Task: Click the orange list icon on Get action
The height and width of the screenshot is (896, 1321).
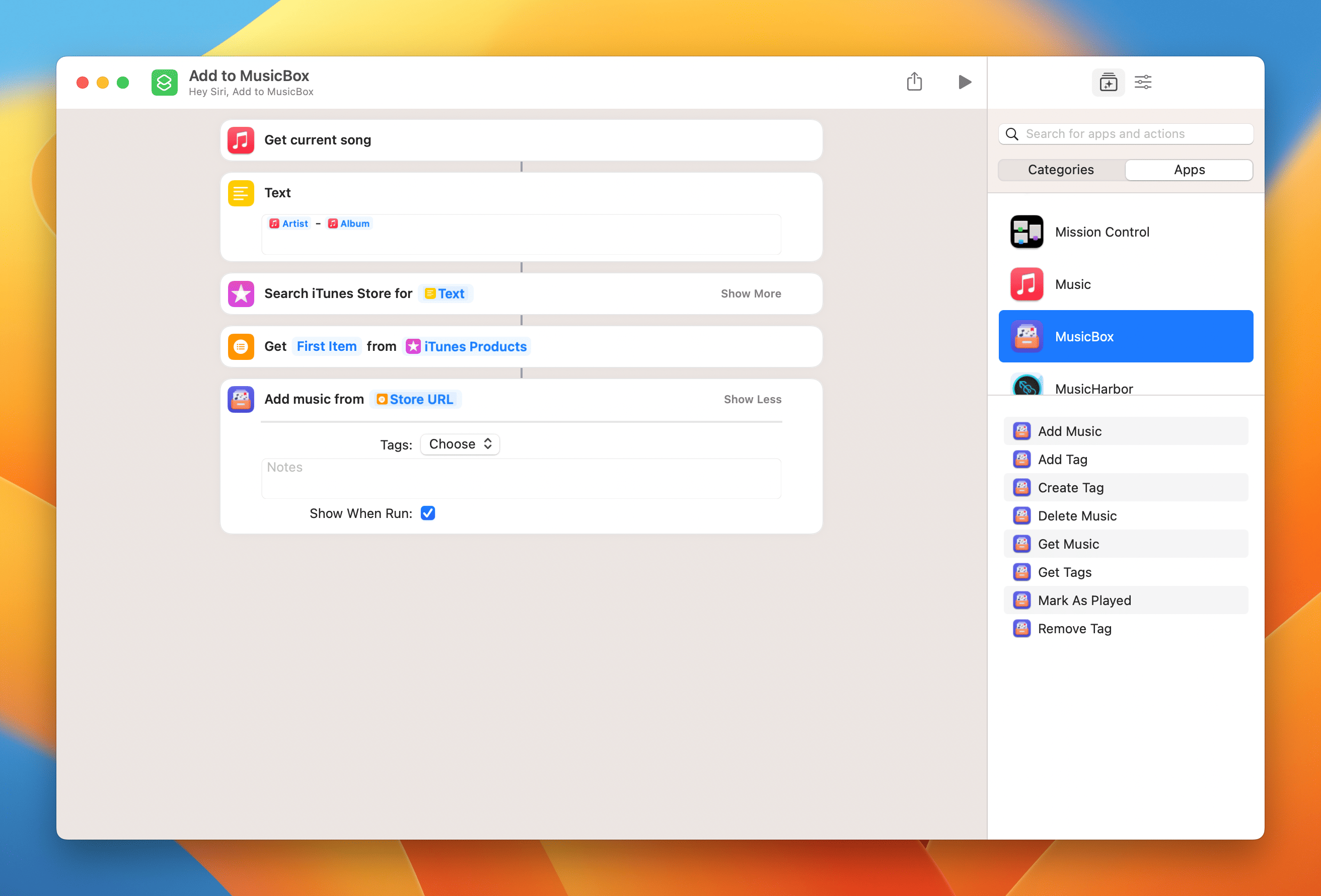Action: tap(241, 347)
